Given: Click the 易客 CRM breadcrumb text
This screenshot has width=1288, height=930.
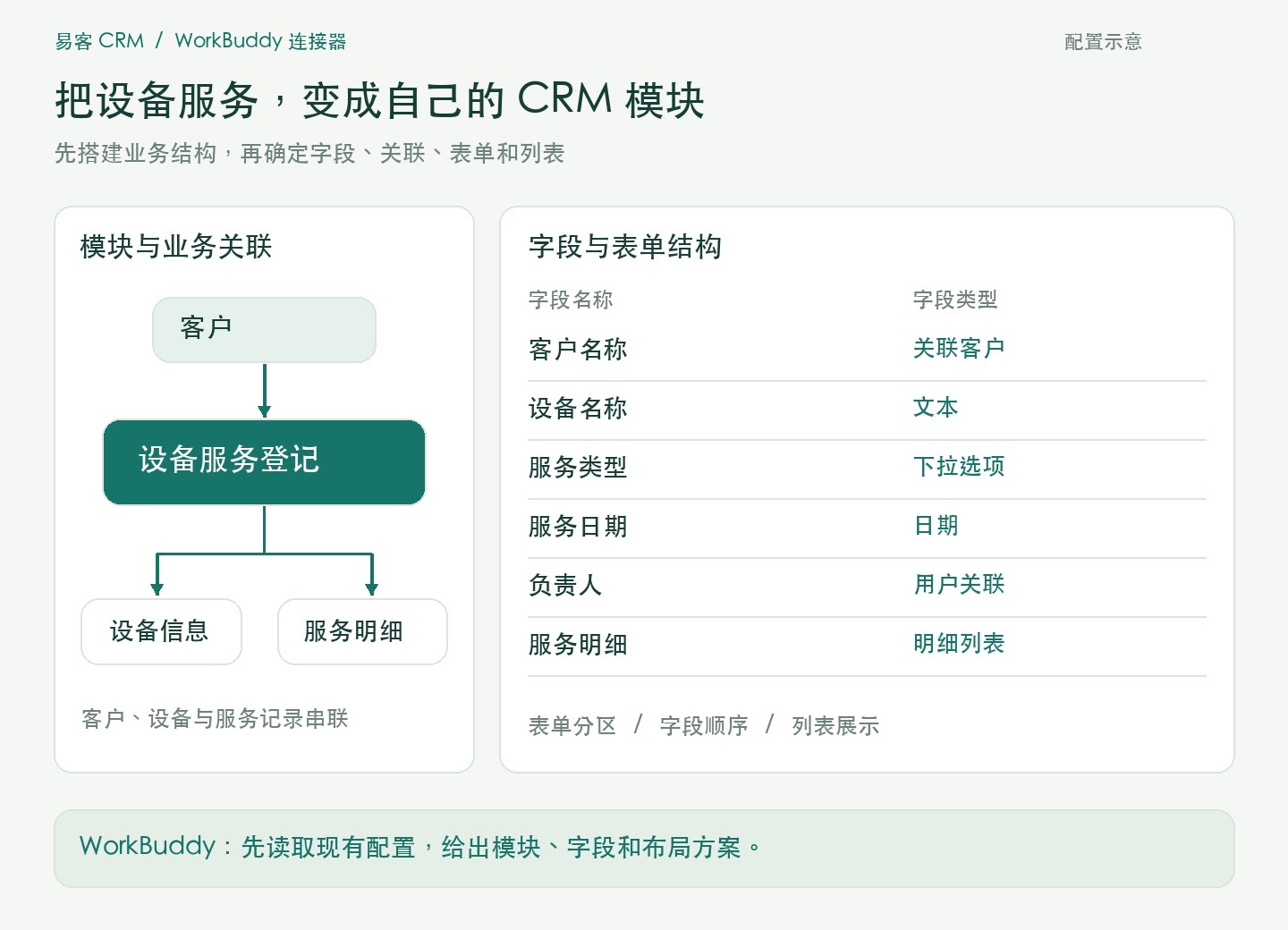Looking at the screenshot, I should coord(99,41).
